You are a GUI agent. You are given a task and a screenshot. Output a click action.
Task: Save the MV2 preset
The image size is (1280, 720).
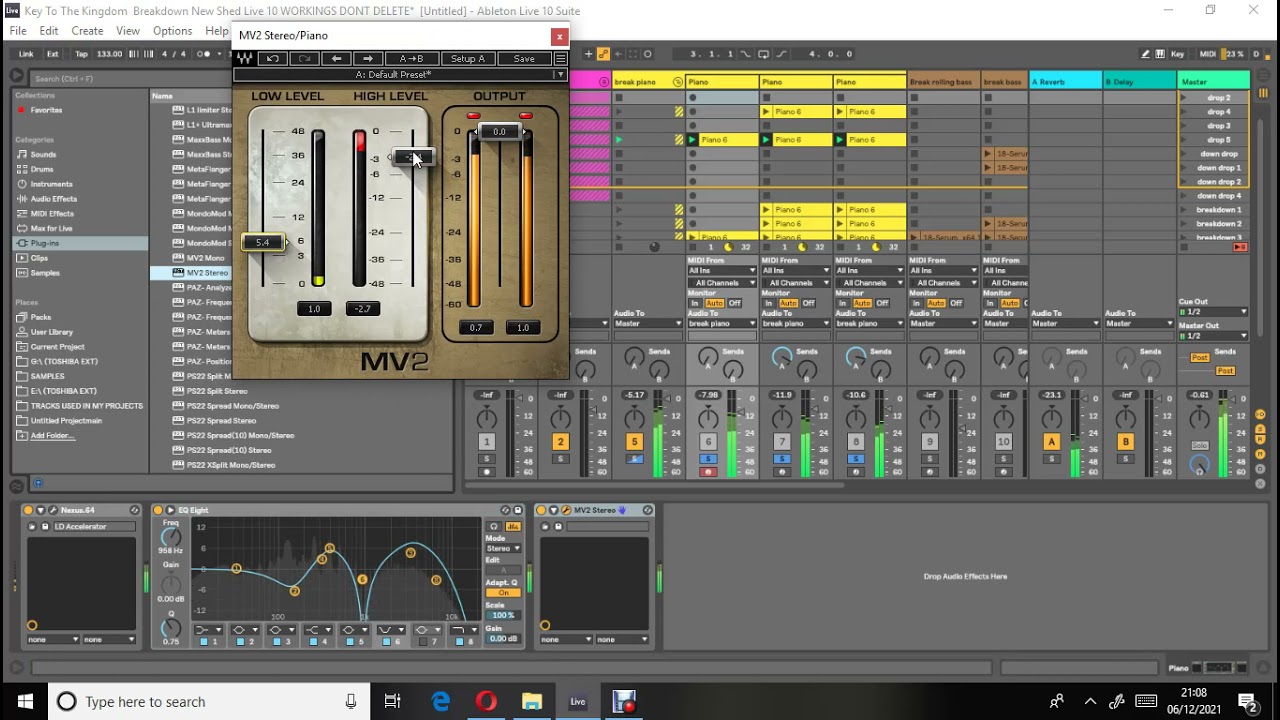[524, 59]
